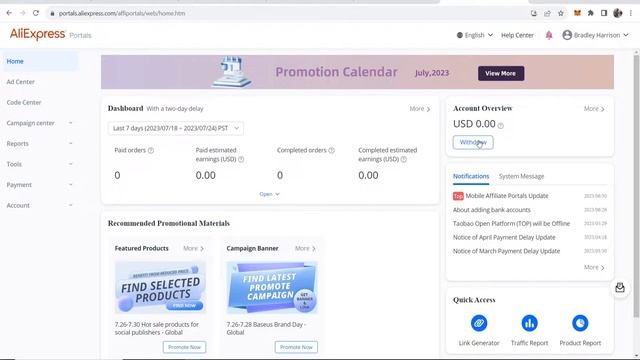Screen dimensions: 640x360
Task: Click the Link Generator icon
Action: pos(479,323)
